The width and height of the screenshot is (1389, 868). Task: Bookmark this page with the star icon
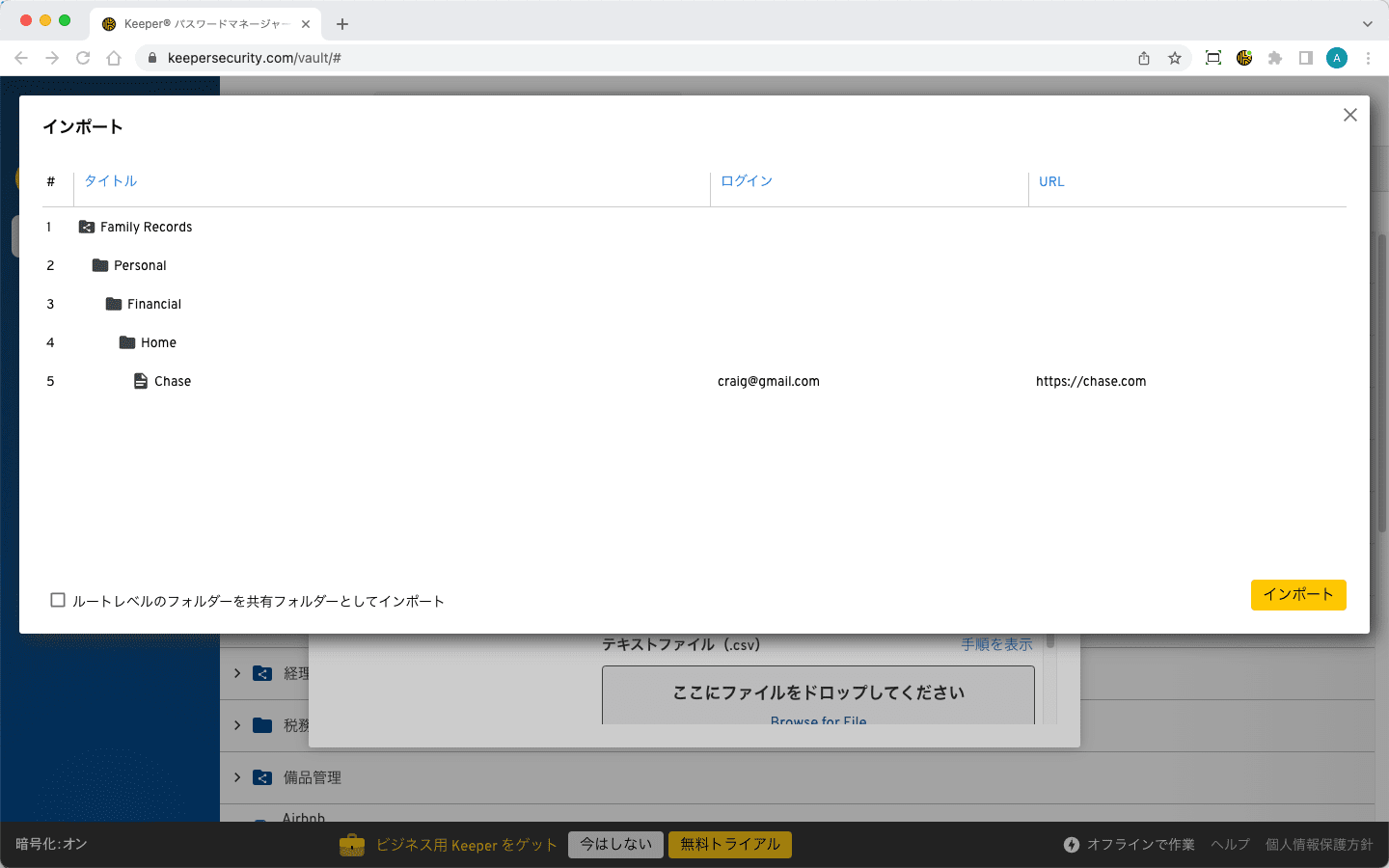pos(1175,58)
